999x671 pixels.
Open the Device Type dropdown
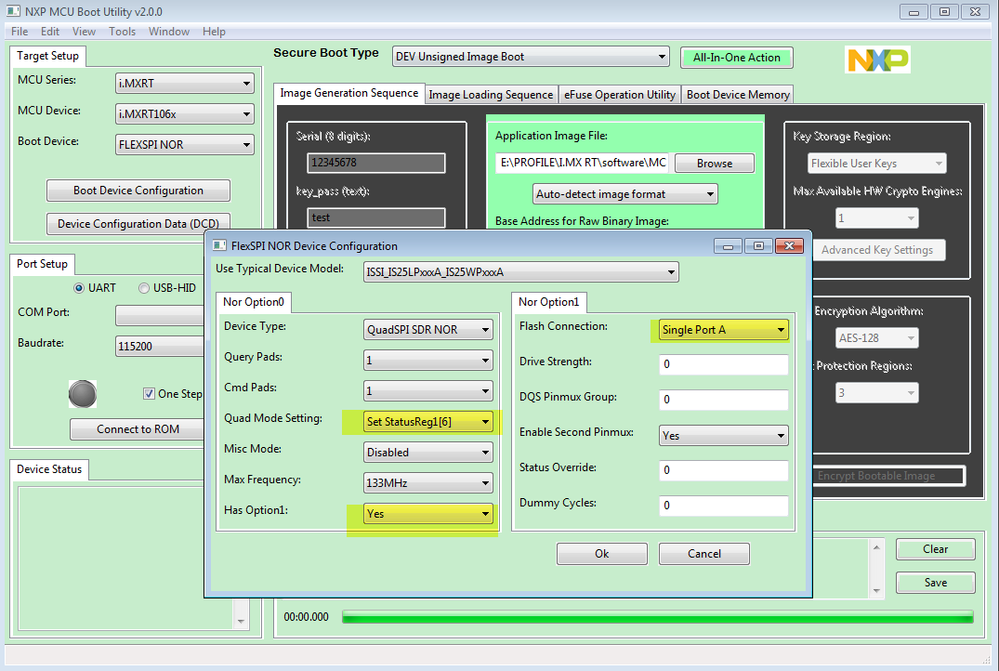click(428, 329)
